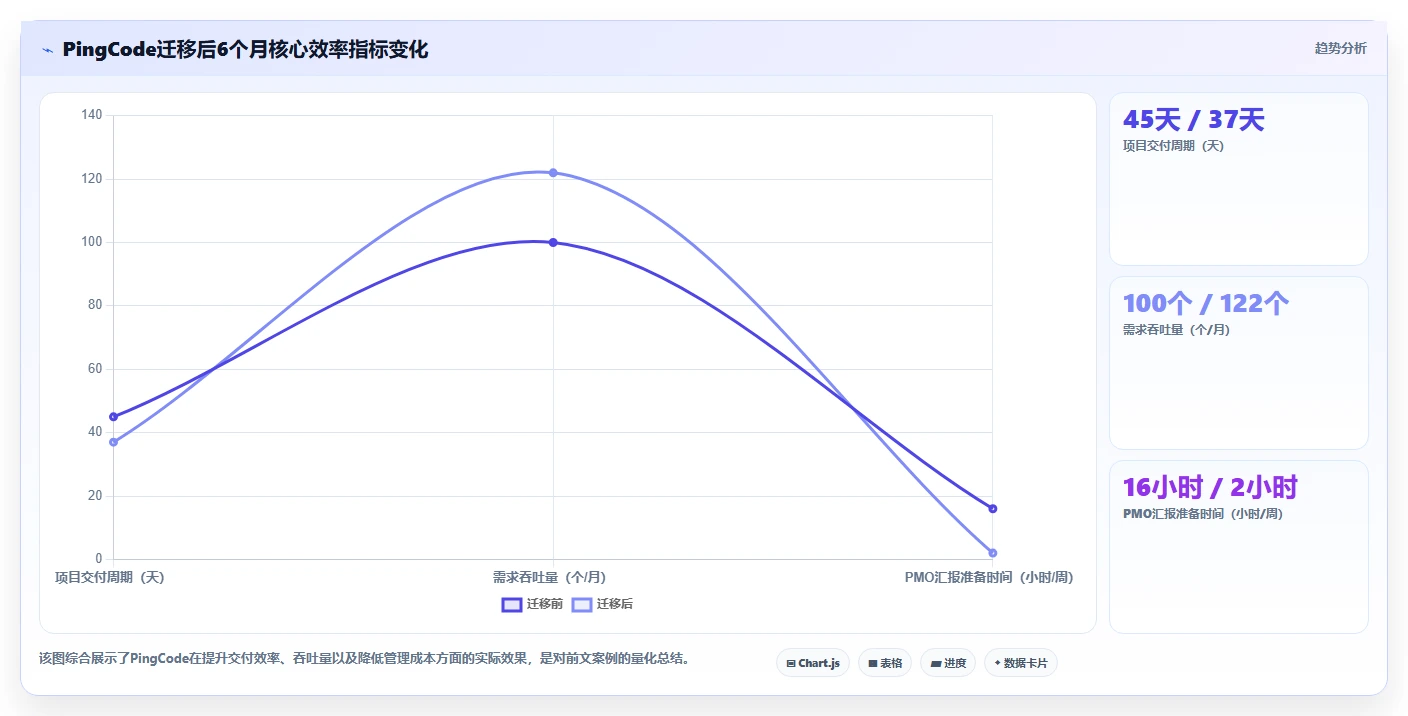Click the y-axis value 120

pyautogui.click(x=92, y=179)
